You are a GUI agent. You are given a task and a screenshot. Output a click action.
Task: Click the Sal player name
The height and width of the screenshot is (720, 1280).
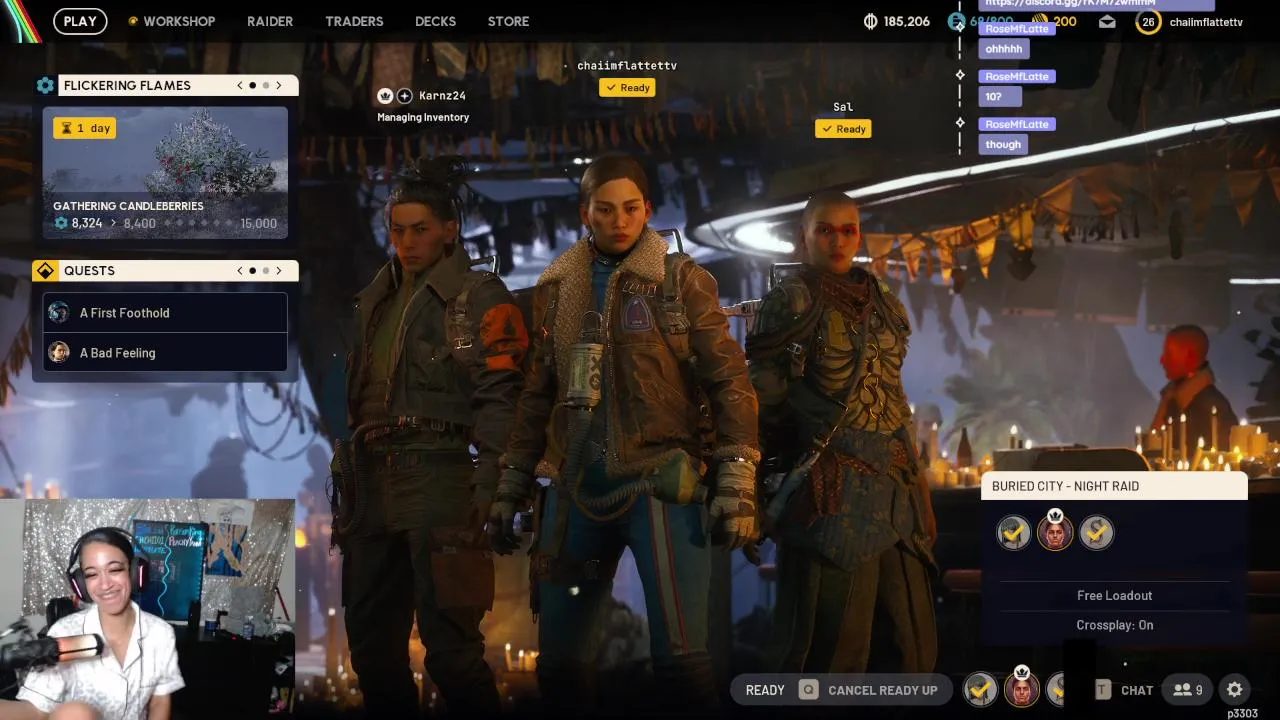(843, 107)
